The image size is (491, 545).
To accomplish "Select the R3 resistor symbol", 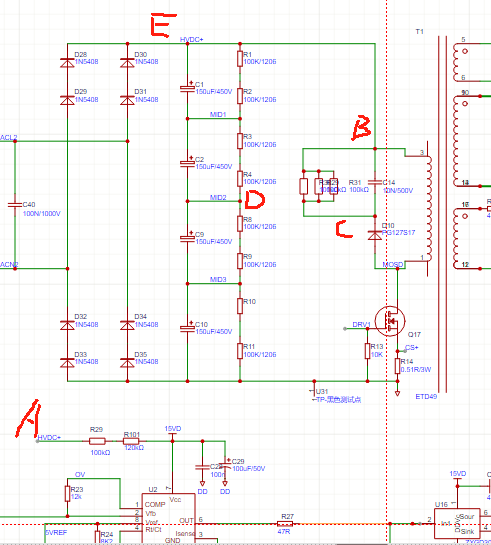I will pos(240,141).
